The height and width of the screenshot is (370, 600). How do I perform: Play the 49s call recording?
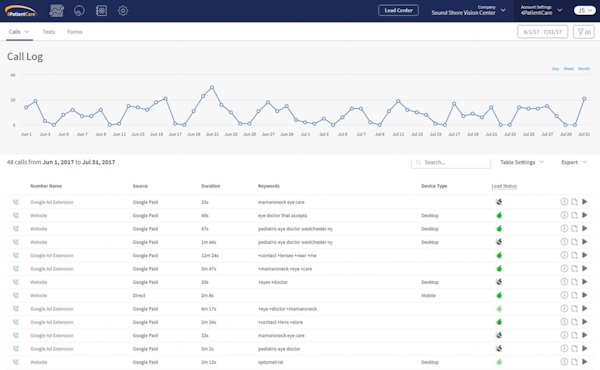585,215
